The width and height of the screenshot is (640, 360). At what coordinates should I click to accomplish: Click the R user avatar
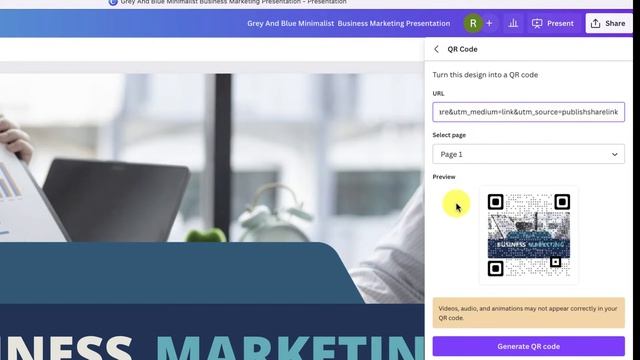tap(473, 24)
